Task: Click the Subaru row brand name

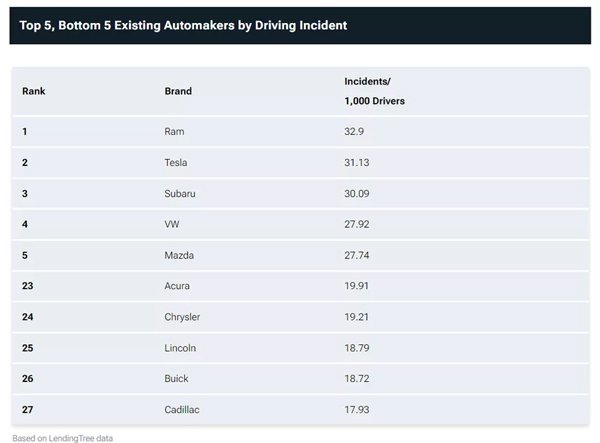Action: point(180,194)
